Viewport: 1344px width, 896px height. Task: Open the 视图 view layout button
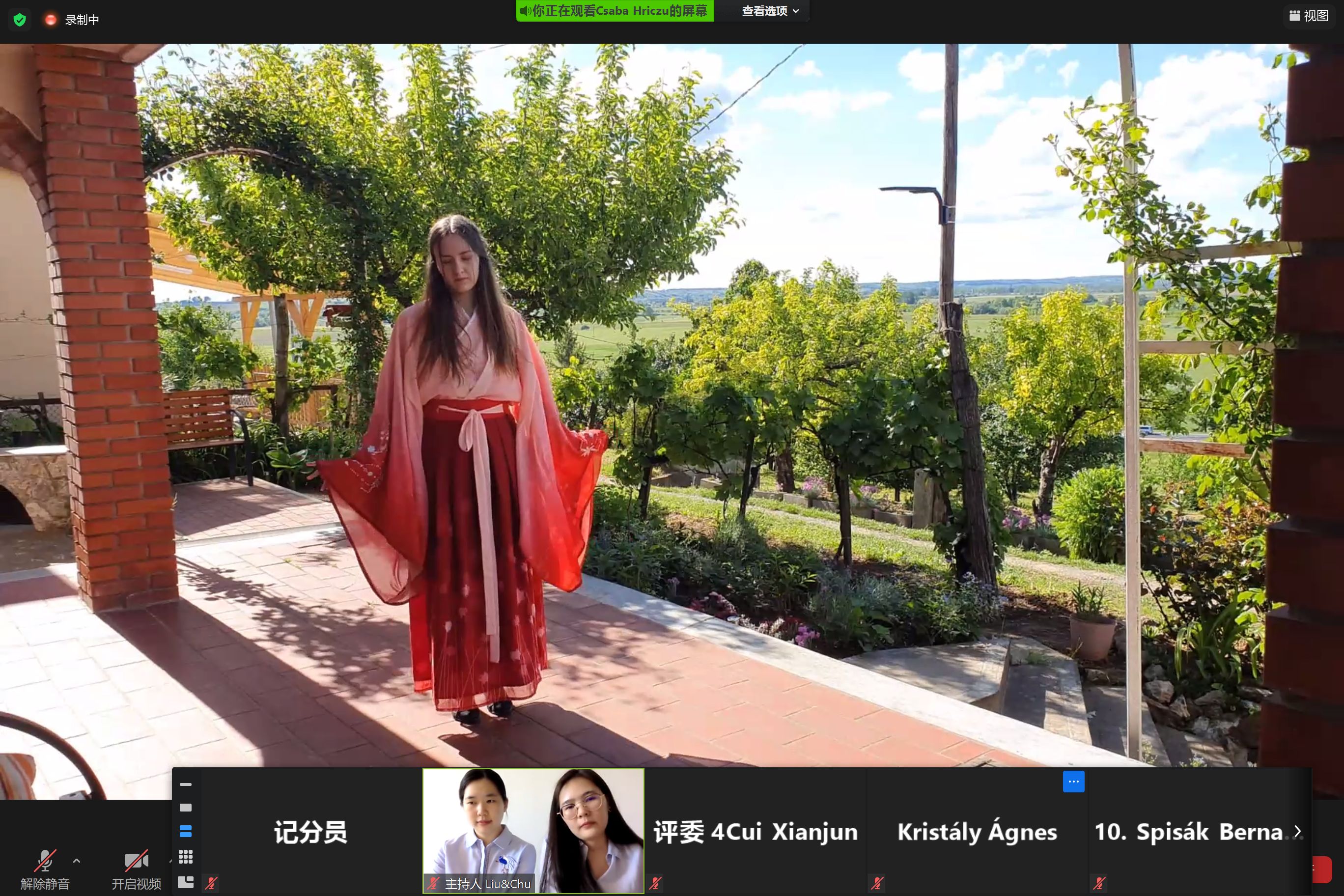coord(1309,15)
